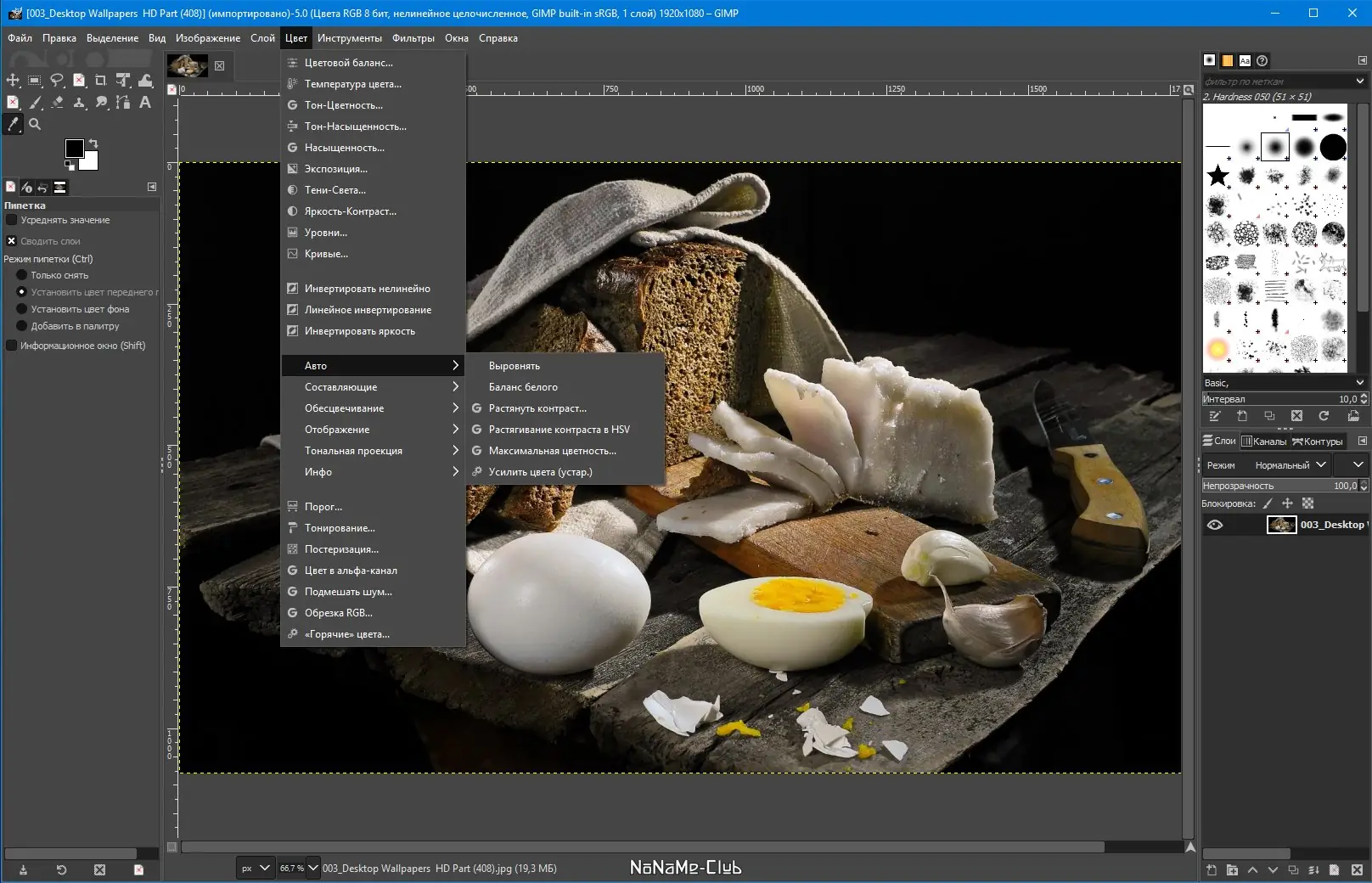1372x883 pixels.
Task: Toggle visibility eye of 003_Desktop layer
Action: [x=1215, y=525]
